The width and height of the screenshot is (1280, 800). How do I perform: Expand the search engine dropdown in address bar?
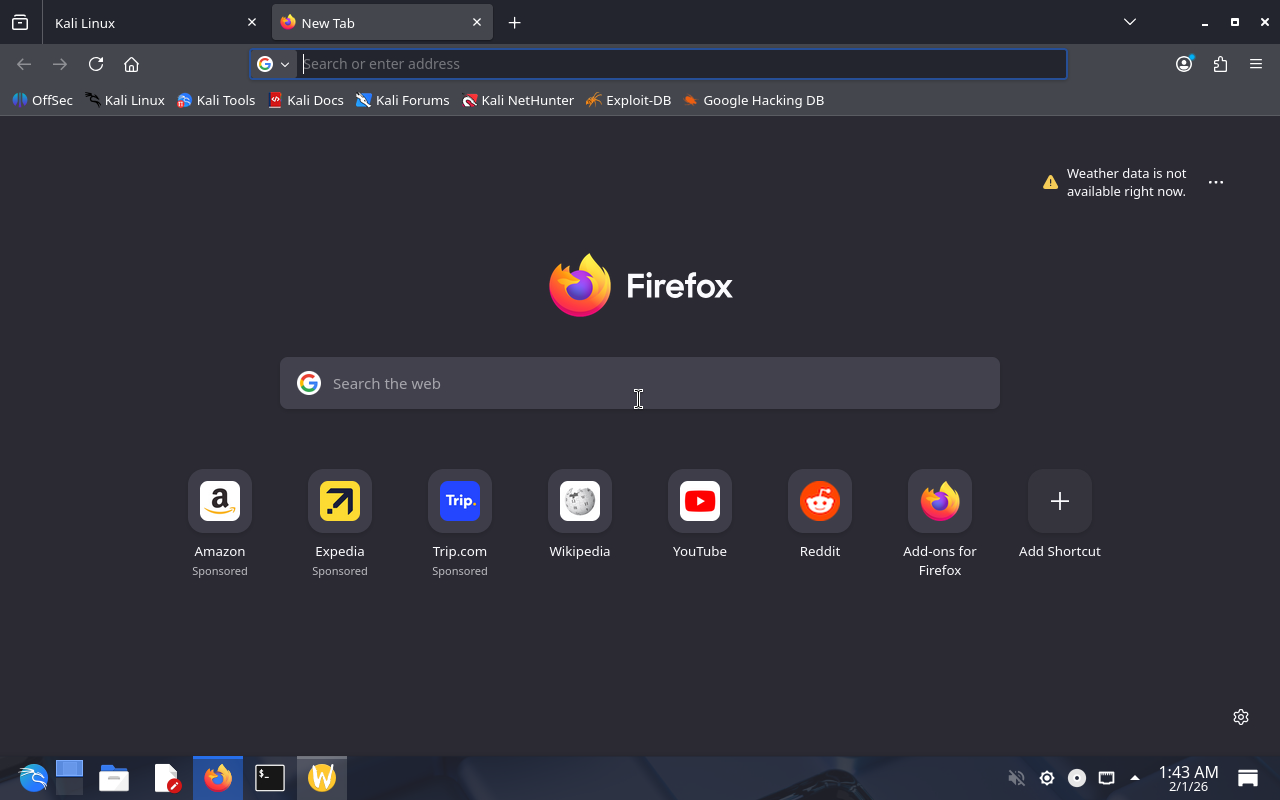pos(273,64)
